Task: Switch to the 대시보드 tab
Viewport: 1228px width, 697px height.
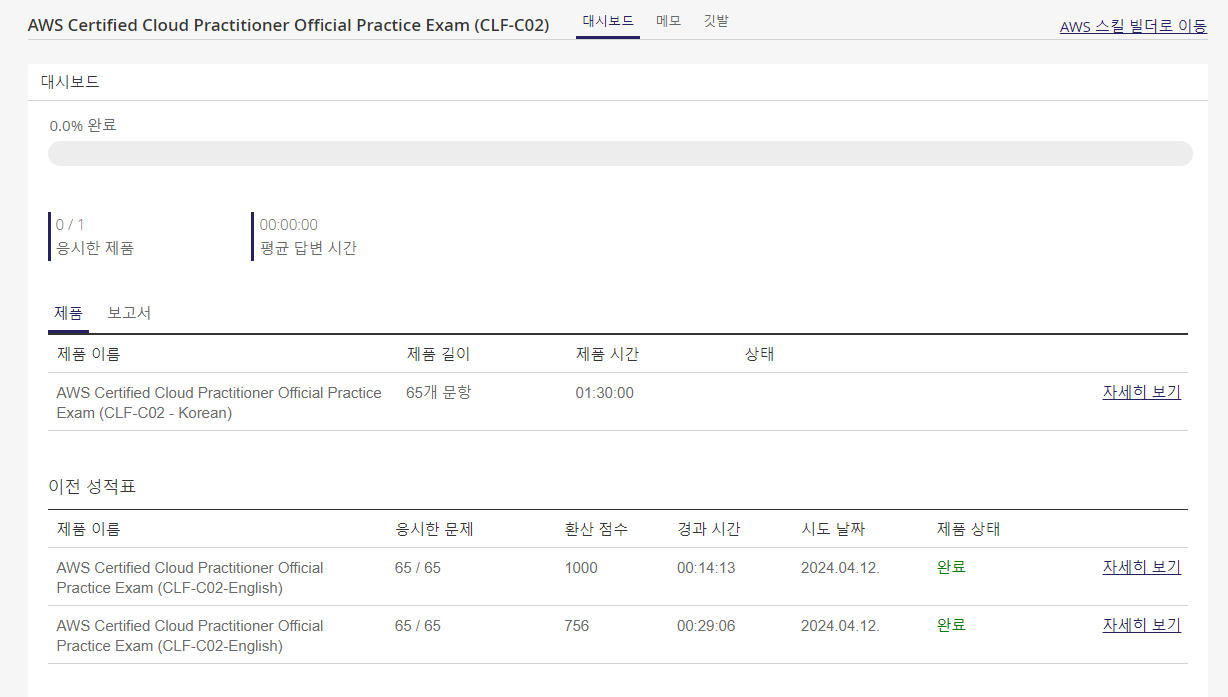Action: 608,21
